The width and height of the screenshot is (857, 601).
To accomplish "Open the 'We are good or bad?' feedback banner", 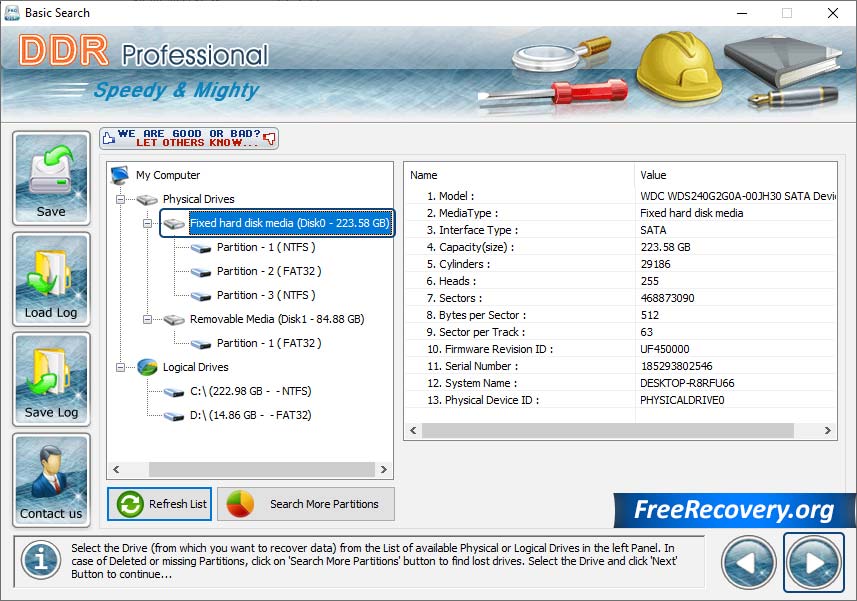I will [189, 138].
